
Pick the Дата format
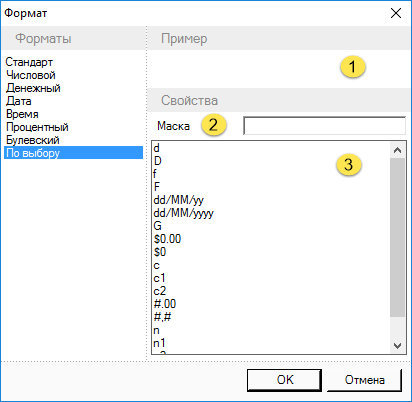(19, 101)
